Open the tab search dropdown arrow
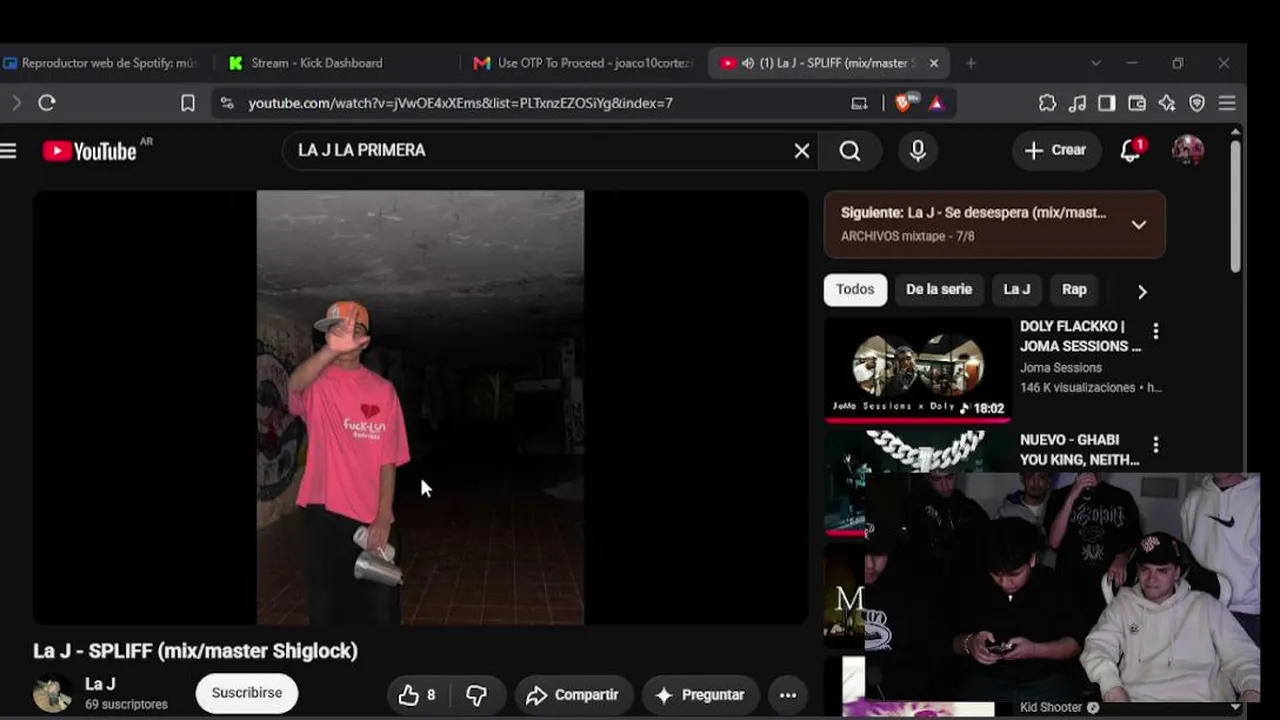 (x=1096, y=63)
